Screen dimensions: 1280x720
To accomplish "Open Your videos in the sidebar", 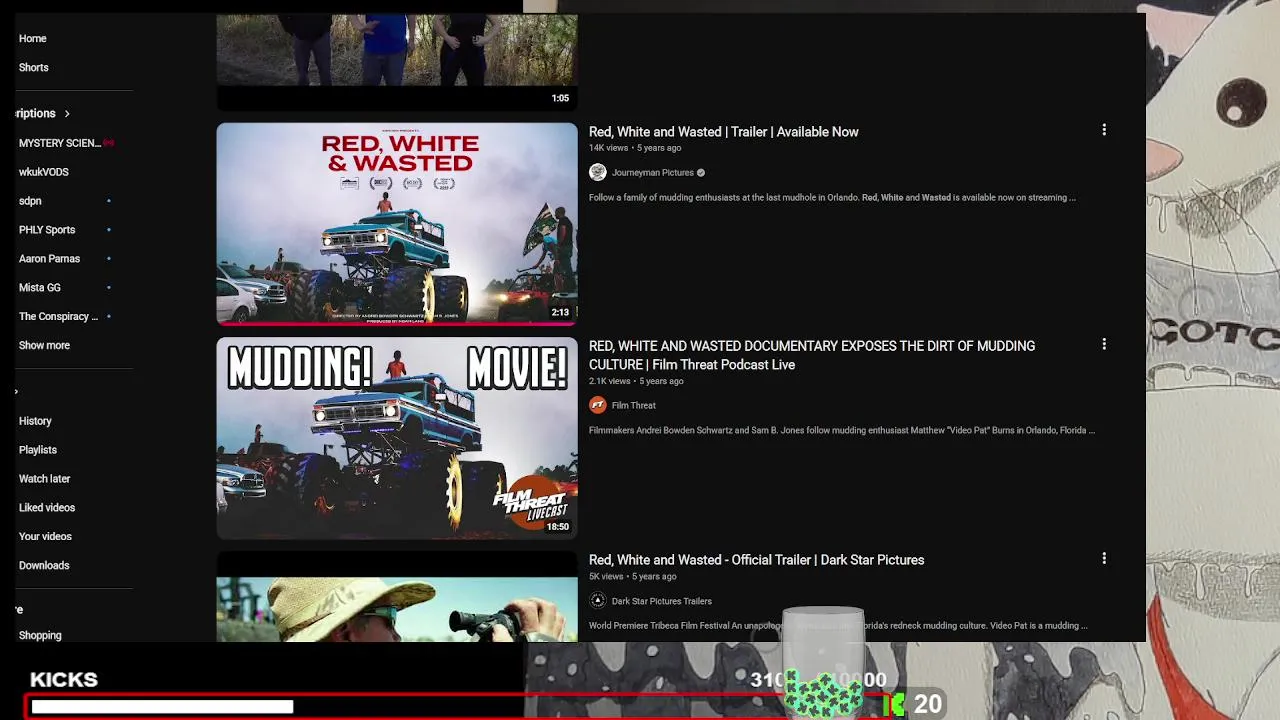I will 45,537.
